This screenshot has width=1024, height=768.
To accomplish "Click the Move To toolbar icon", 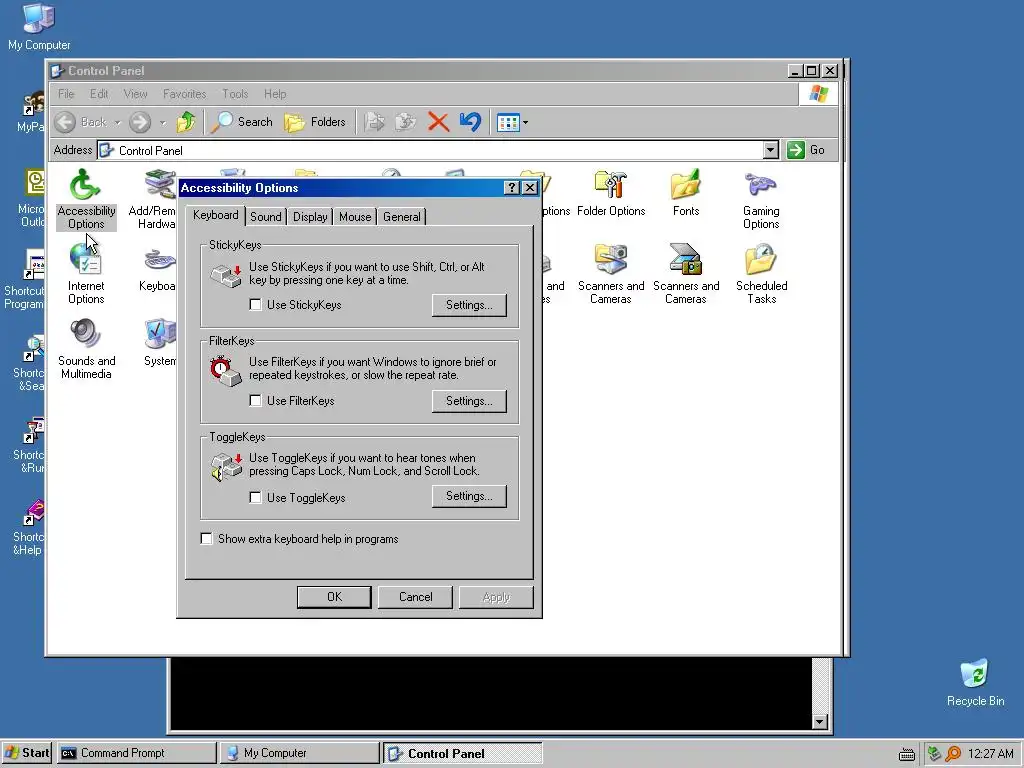I will pyautogui.click(x=375, y=121).
